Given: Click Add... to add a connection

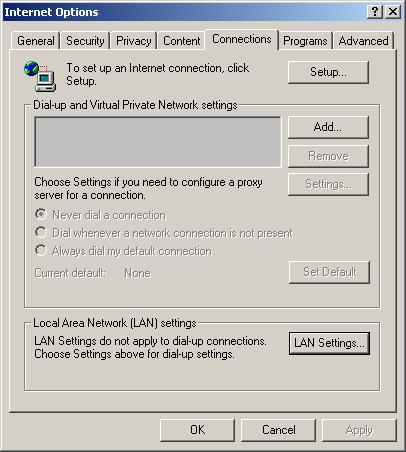Looking at the screenshot, I should [x=328, y=127].
